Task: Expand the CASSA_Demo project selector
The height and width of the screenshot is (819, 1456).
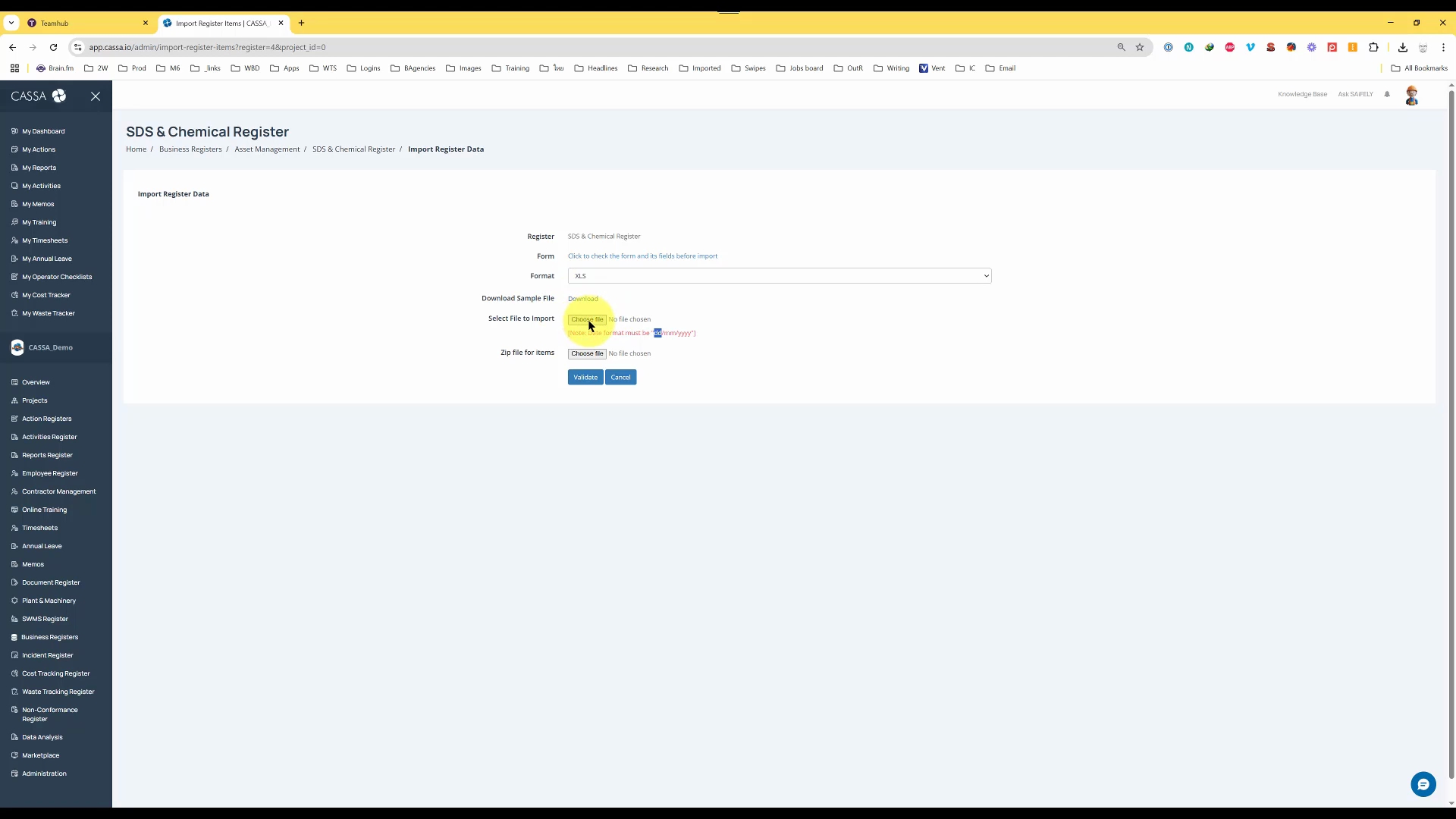Action: 50,347
